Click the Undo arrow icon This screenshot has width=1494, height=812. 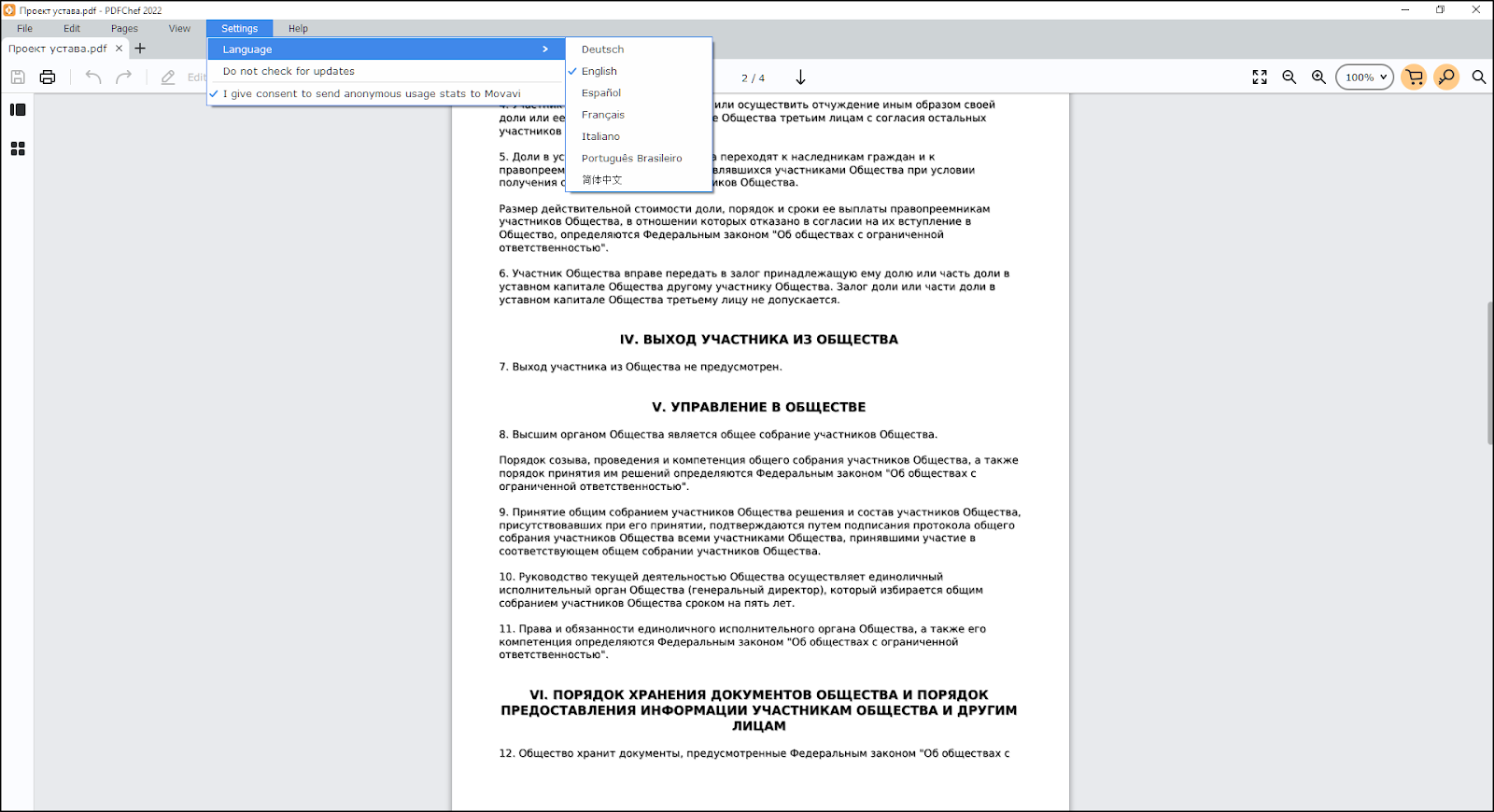[93, 77]
